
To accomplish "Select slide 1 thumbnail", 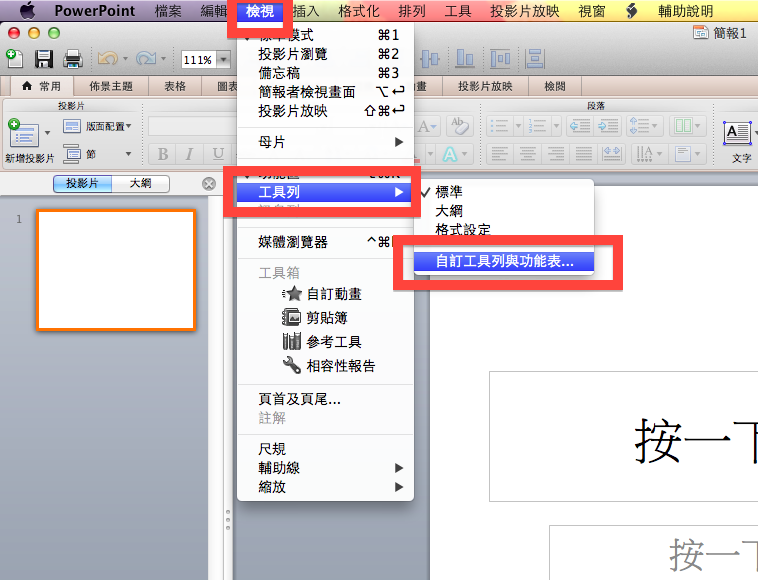I will [x=116, y=270].
